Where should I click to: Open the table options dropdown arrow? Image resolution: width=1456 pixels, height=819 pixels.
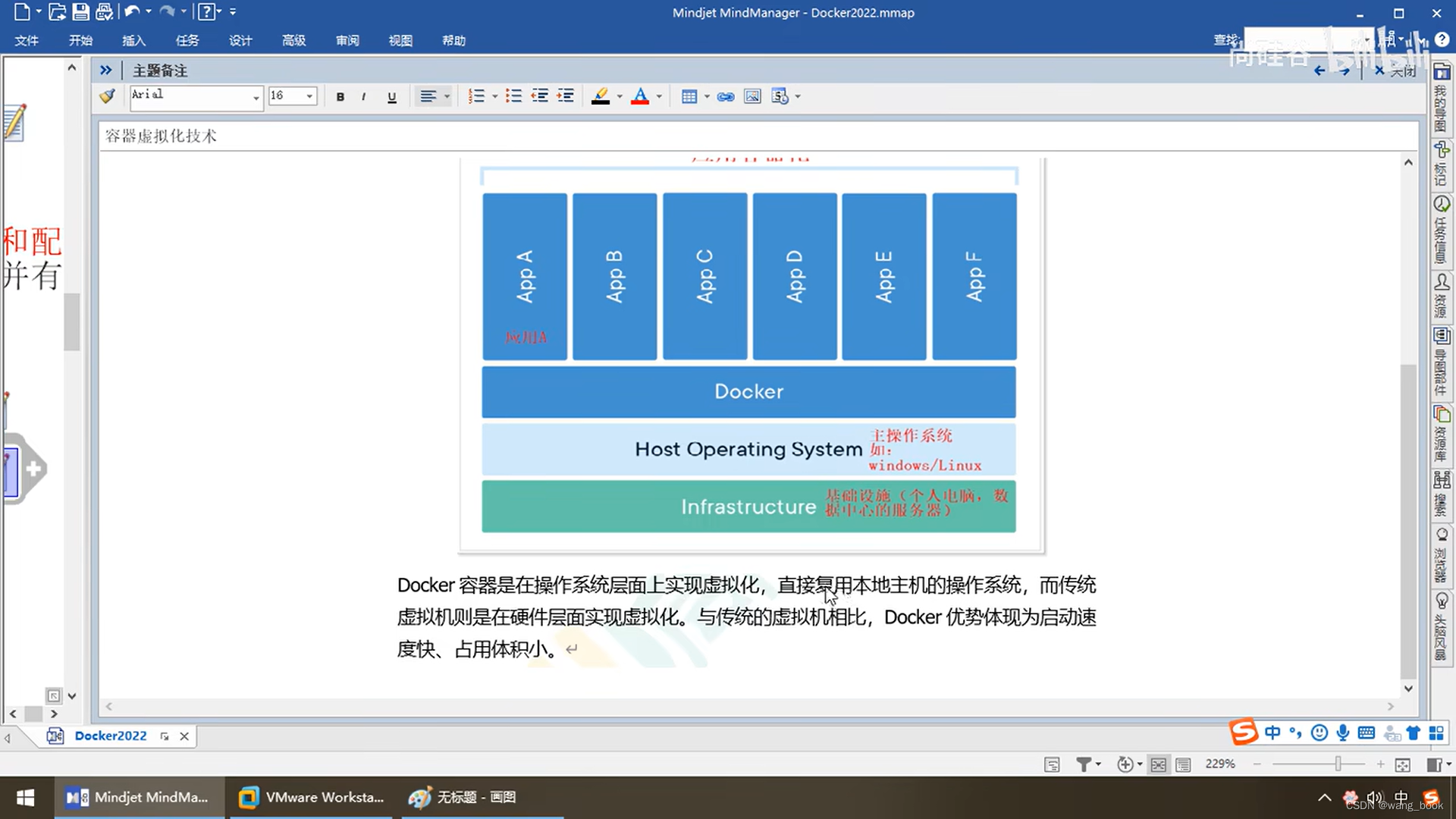[x=707, y=96]
